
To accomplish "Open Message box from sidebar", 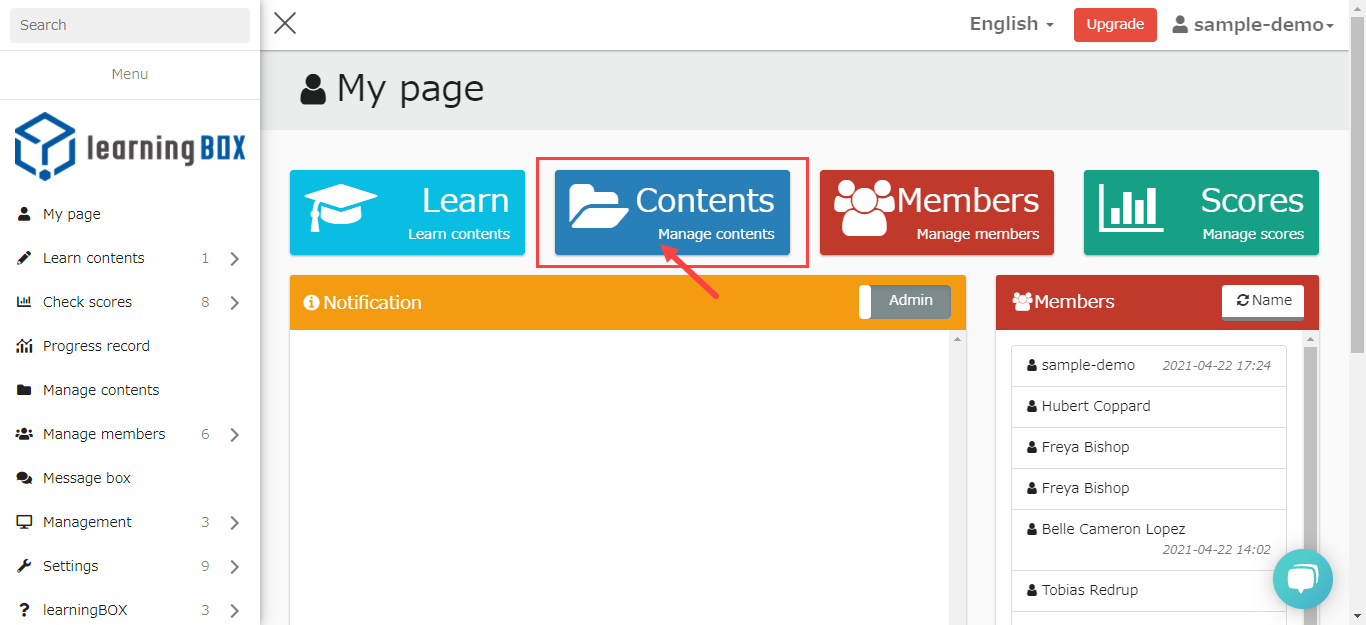I will pos(87,478).
